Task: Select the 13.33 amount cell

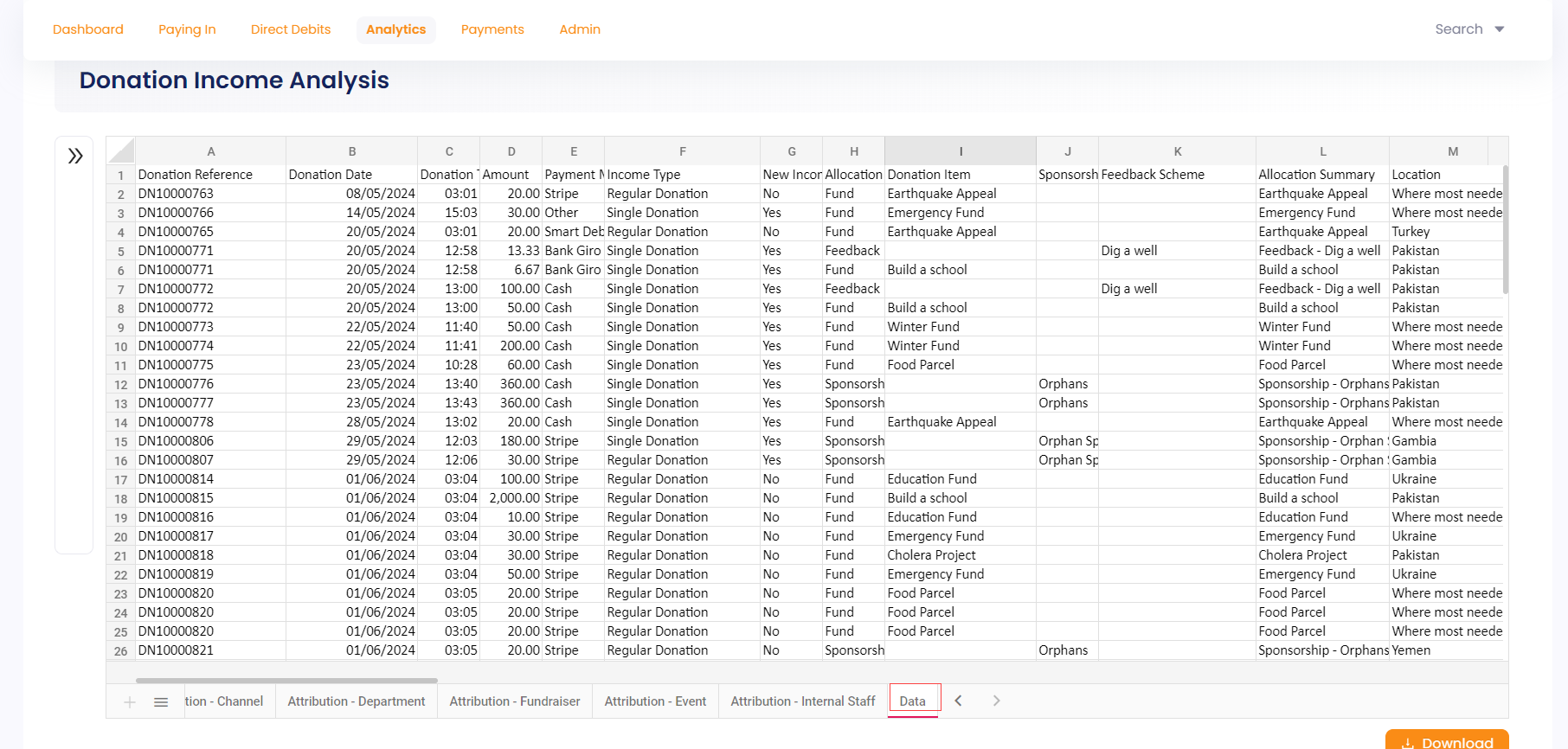Action: click(511, 251)
